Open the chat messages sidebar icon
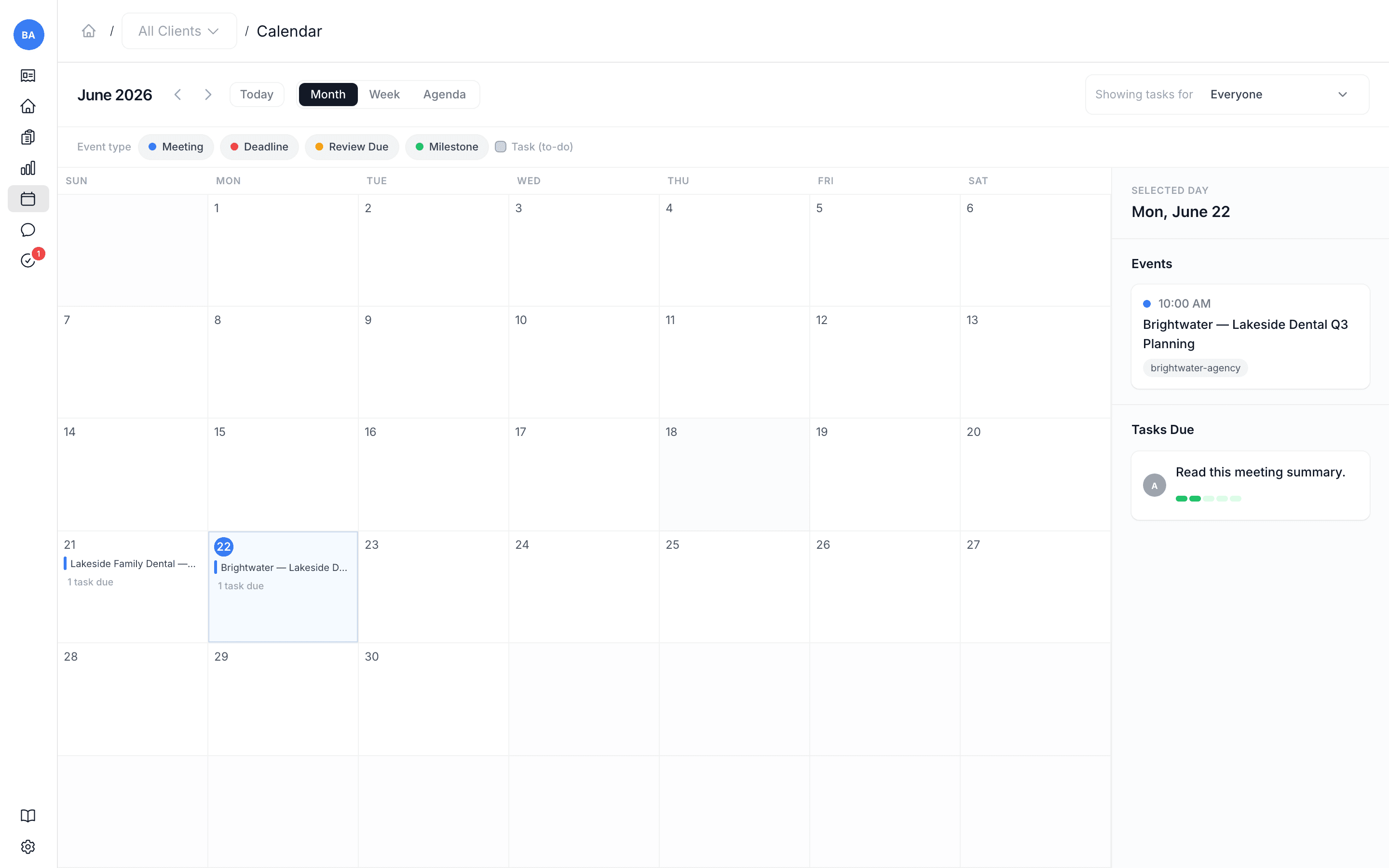Screen dimensions: 1389x868 point(28,230)
